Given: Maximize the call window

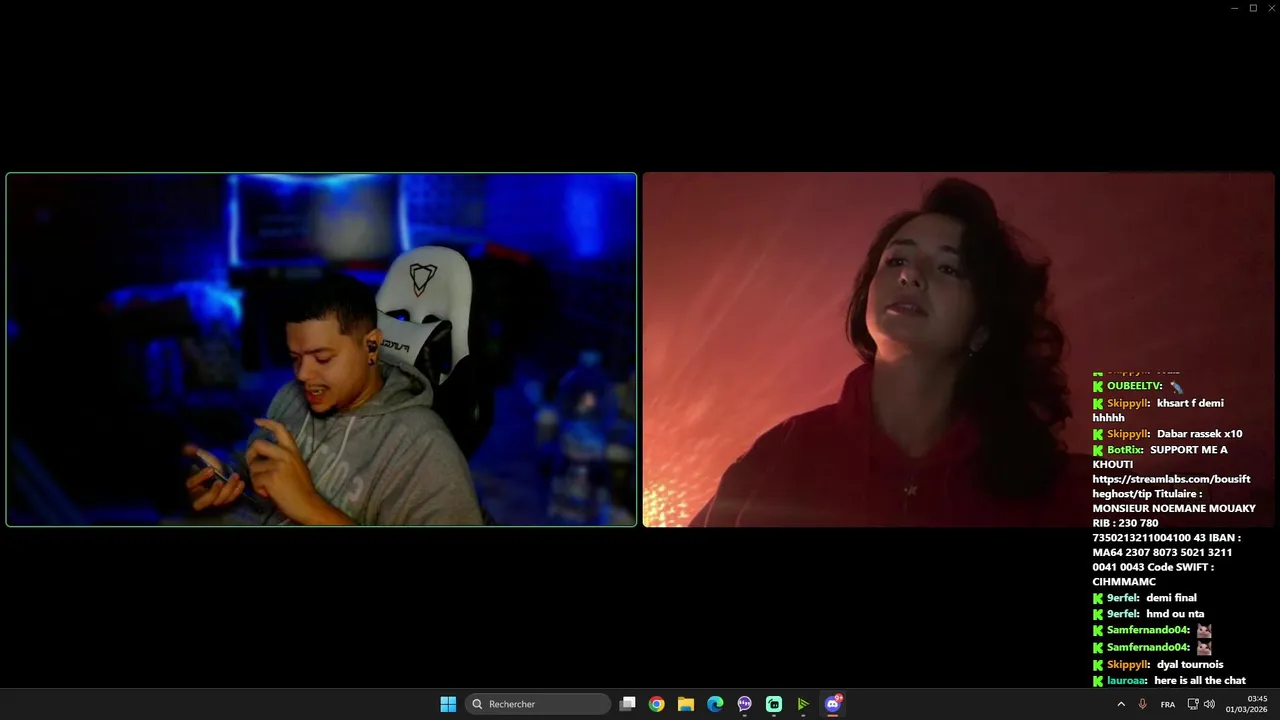Looking at the screenshot, I should [1253, 8].
